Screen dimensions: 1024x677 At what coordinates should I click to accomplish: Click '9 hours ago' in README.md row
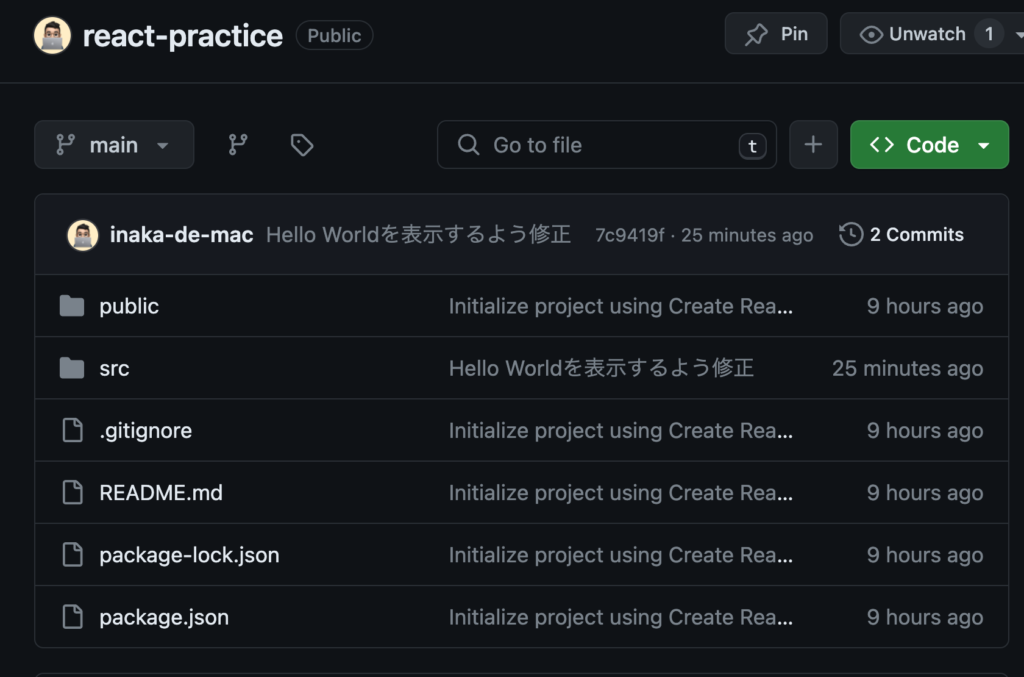(x=925, y=493)
